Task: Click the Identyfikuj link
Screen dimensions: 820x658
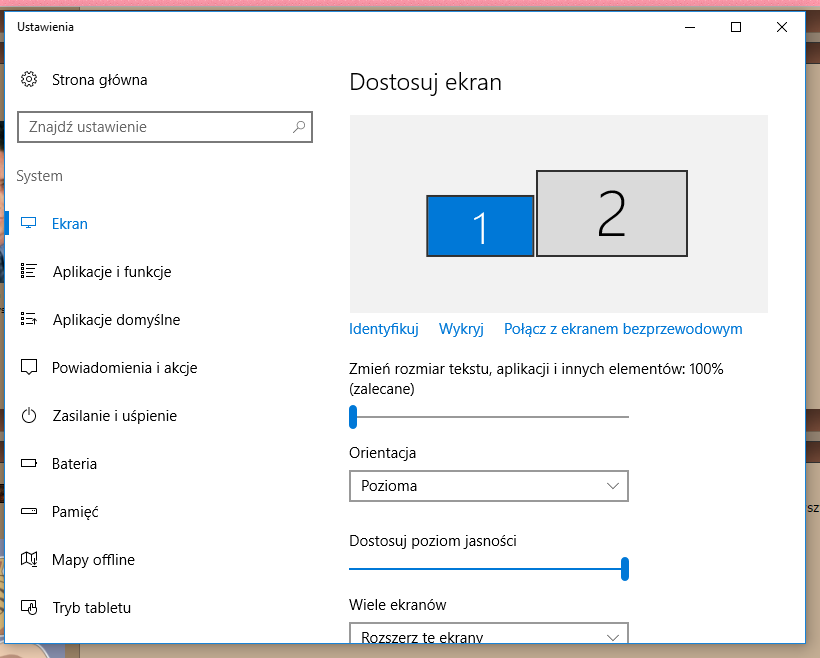Action: pyautogui.click(x=383, y=329)
